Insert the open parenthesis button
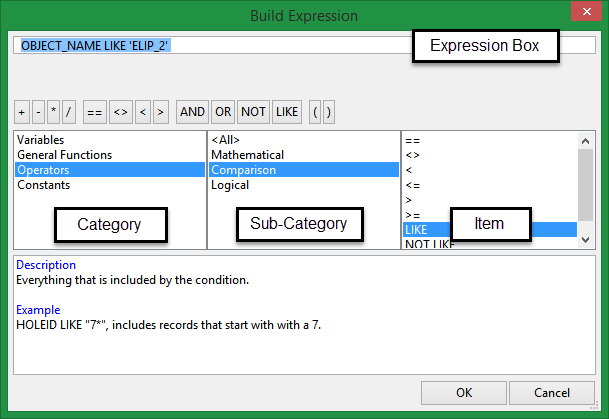The width and height of the screenshot is (609, 419). pyautogui.click(x=314, y=112)
